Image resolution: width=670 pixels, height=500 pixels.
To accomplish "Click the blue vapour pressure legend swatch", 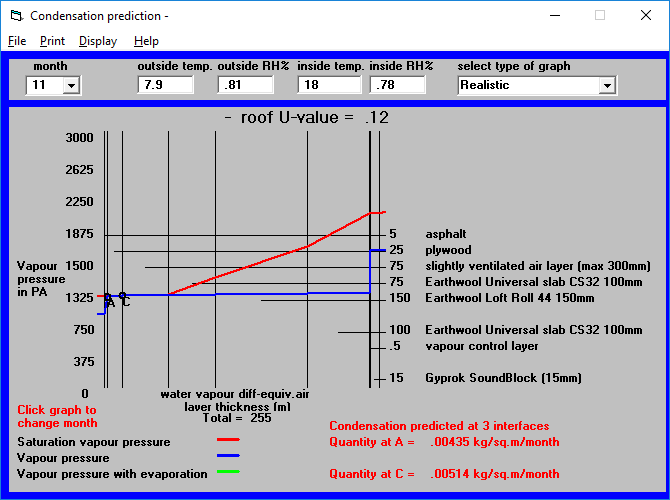I will tap(228, 456).
